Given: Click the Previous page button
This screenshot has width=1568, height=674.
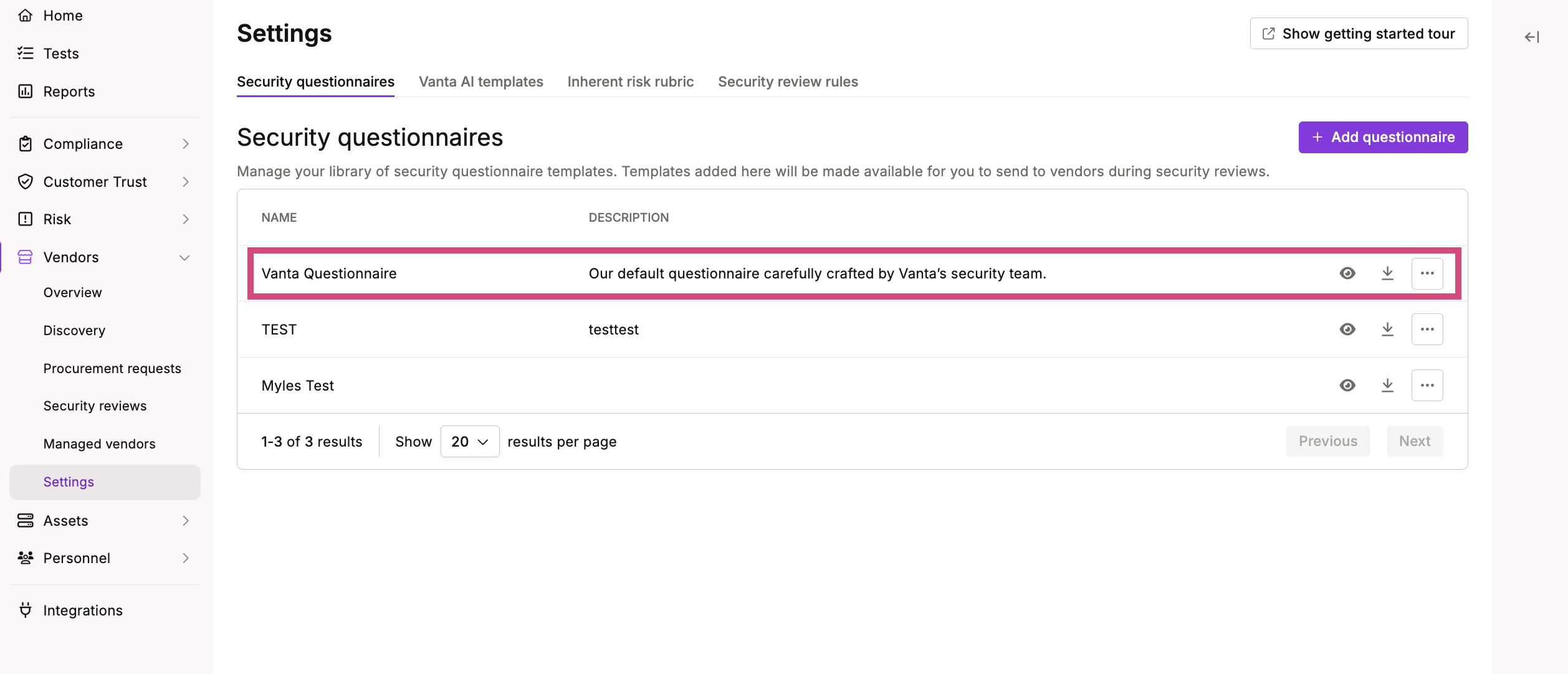Looking at the screenshot, I should click(1328, 442).
